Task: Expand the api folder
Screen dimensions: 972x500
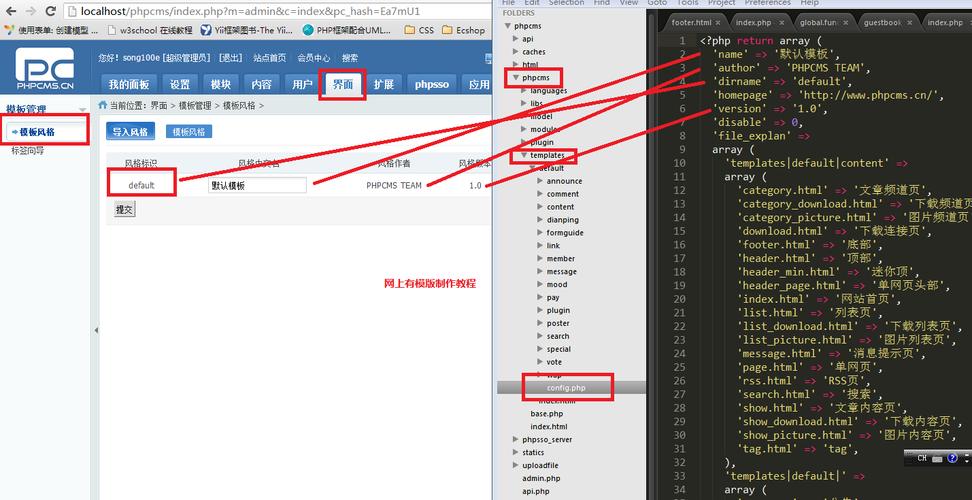Action: 516,39
